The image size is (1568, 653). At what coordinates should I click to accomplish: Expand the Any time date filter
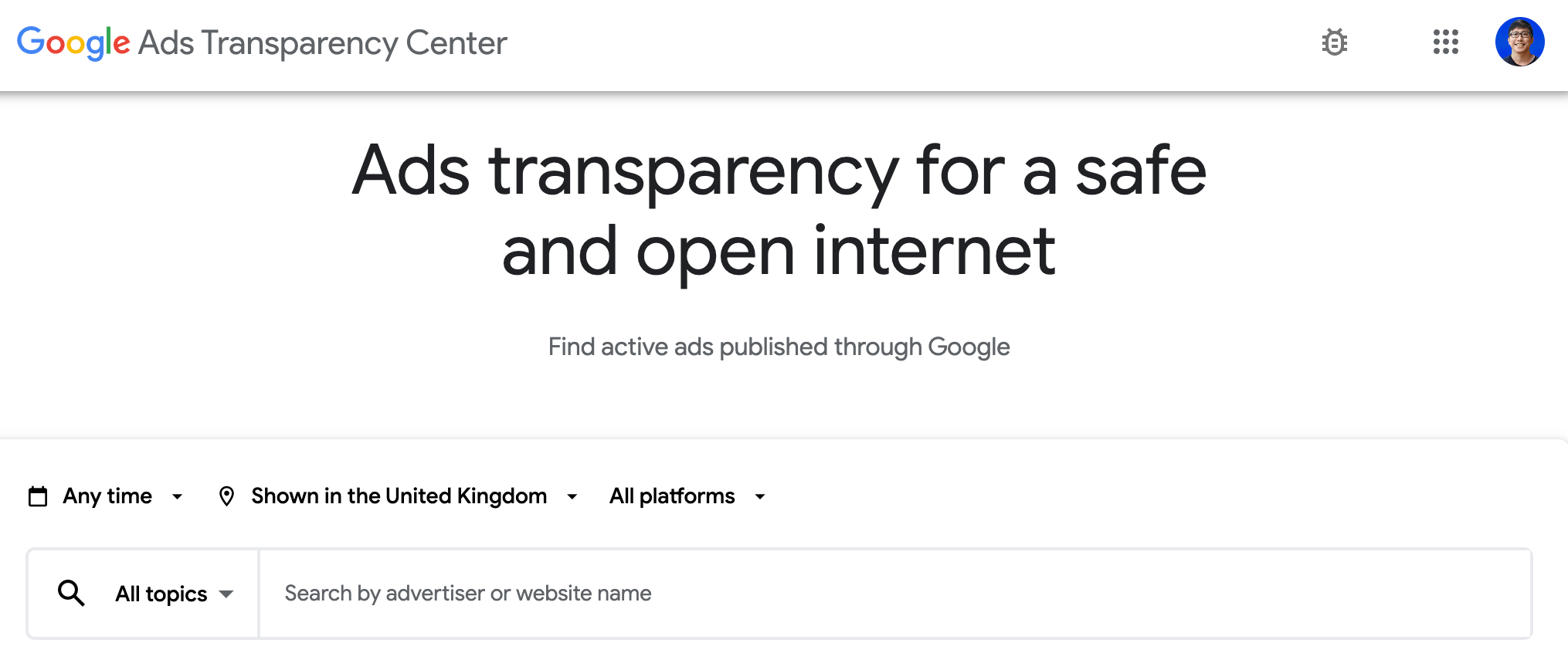coord(107,496)
